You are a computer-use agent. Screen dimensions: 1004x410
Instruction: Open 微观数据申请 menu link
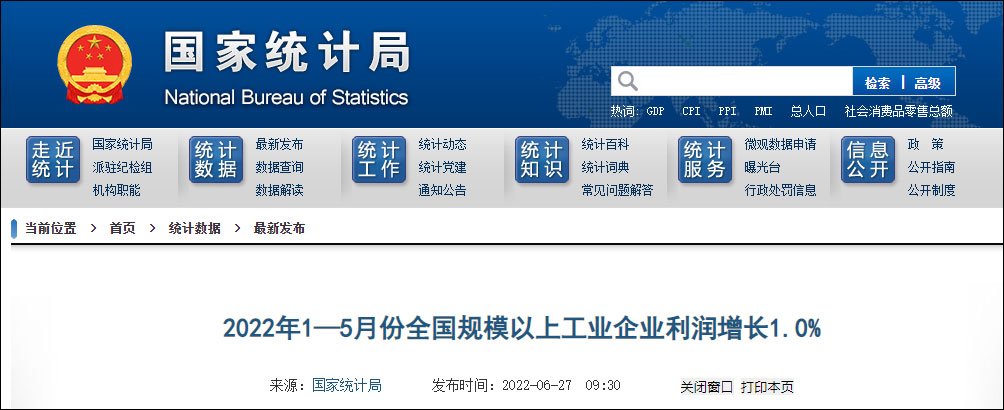pos(781,145)
